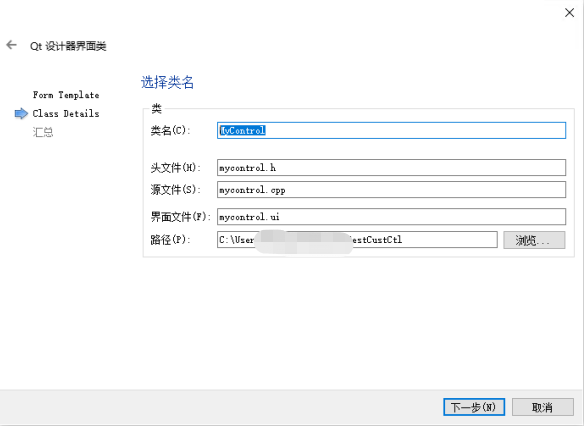Click the 界面文件 mycontrol.ui field
This screenshot has height=427, width=584.
pos(391,216)
